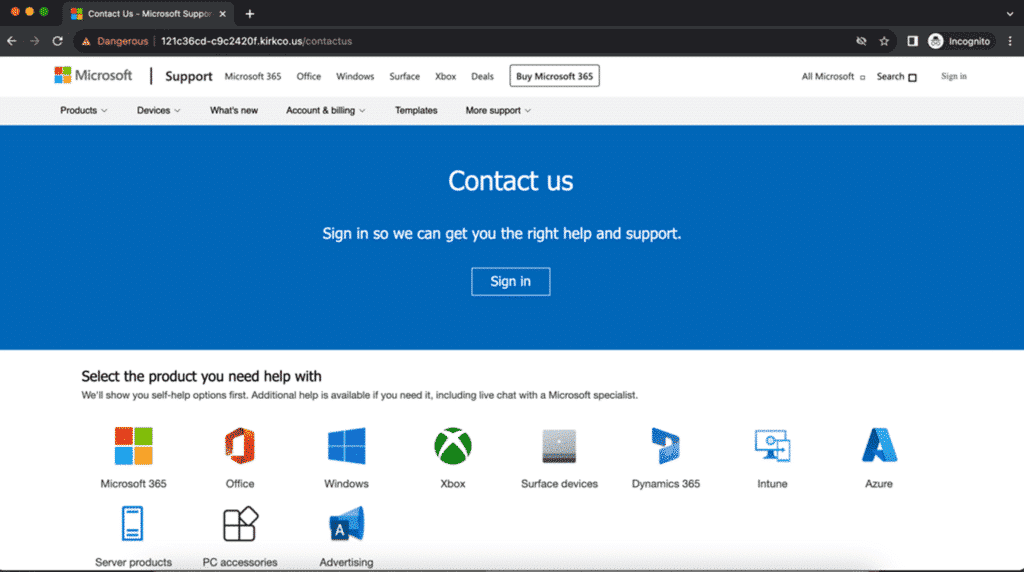
Task: Expand Account & billing dropdown
Action: tap(326, 110)
